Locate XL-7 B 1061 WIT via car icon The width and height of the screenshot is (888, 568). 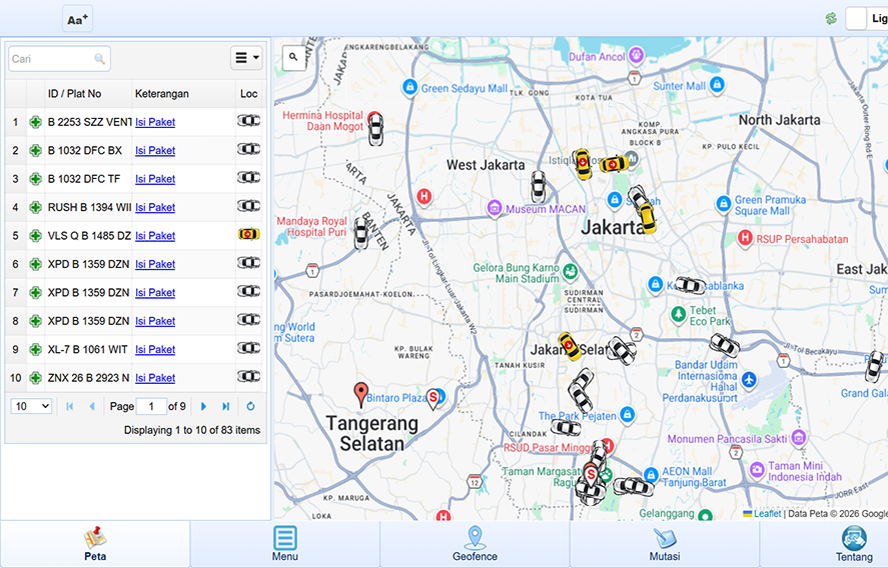tap(249, 348)
